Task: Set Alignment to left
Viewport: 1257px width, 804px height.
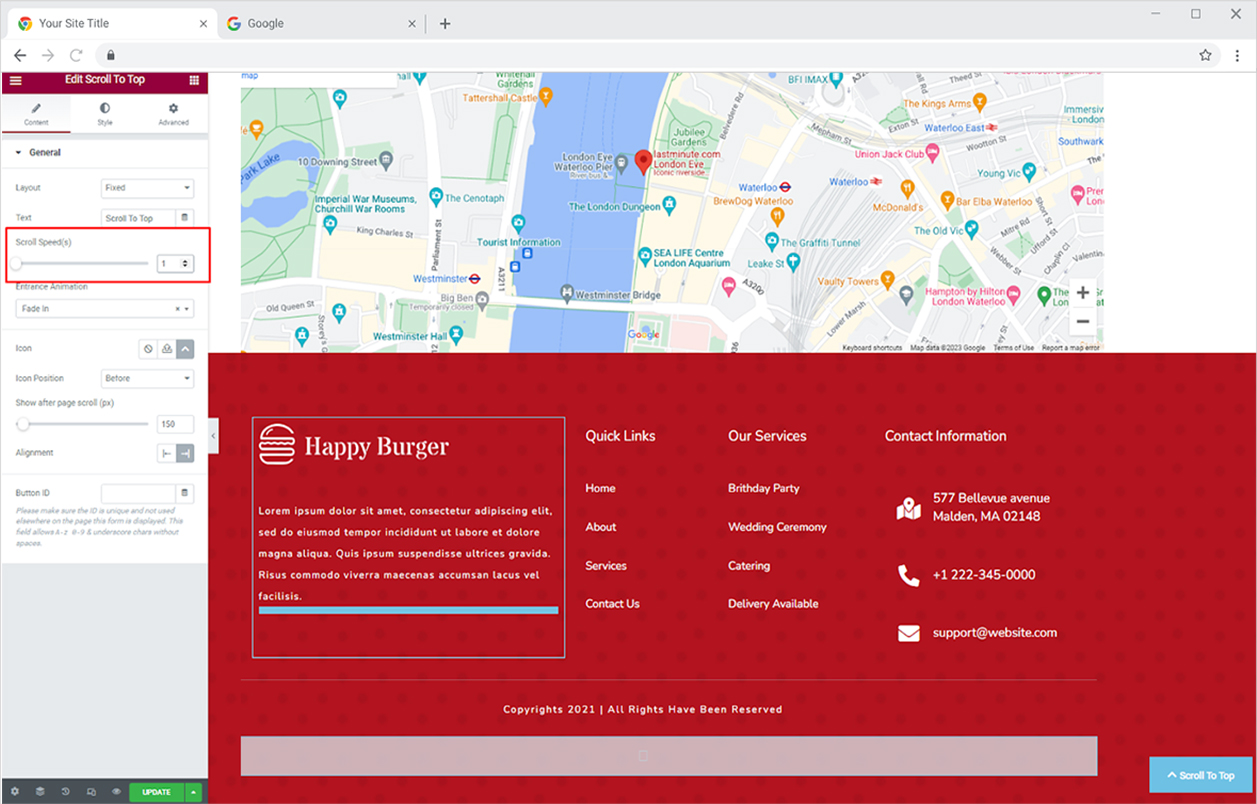Action: (x=167, y=454)
